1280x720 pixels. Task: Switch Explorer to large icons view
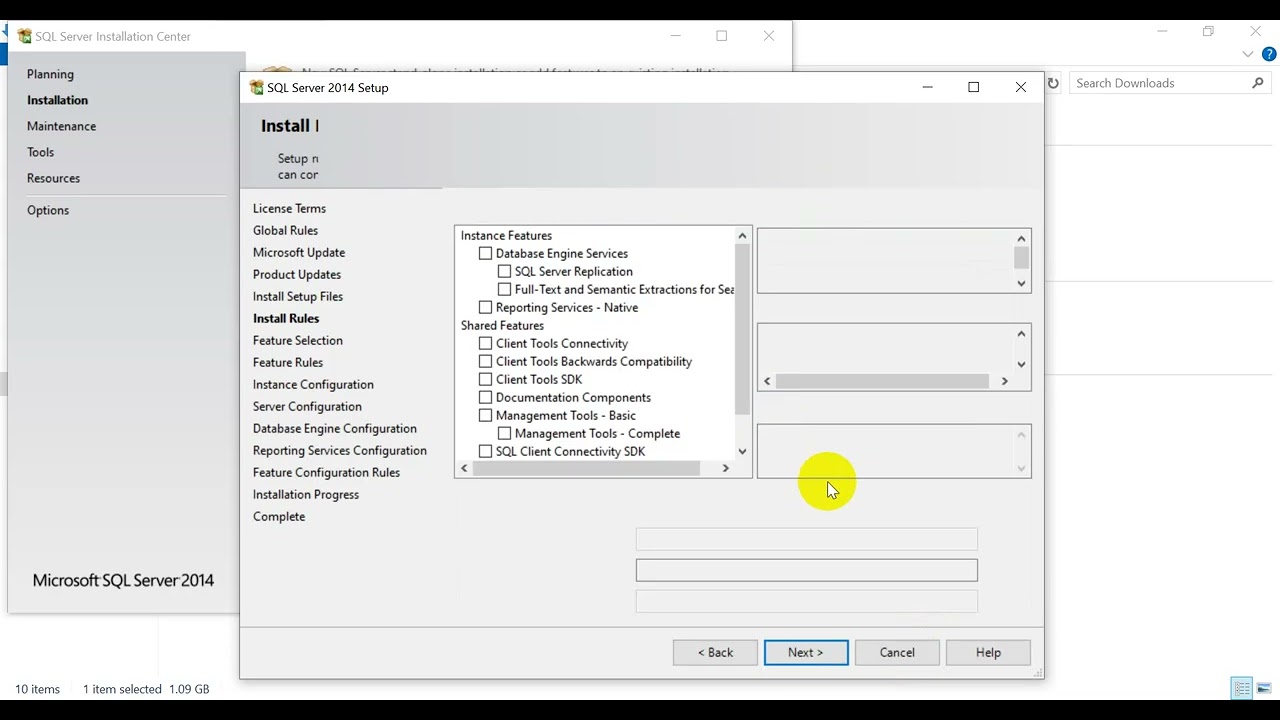coord(1264,689)
